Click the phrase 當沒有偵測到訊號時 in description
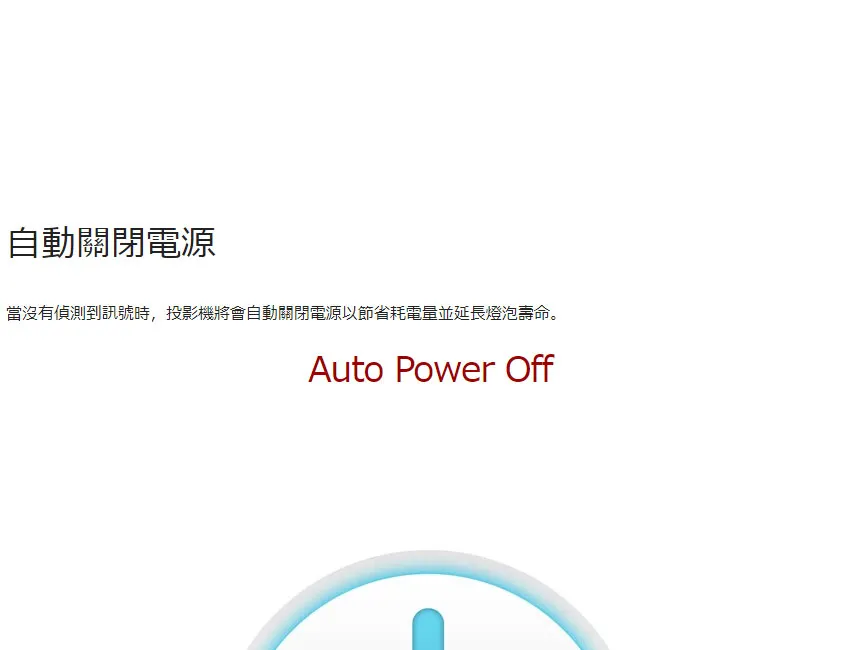Image resolution: width=860 pixels, height=650 pixels. coord(78,313)
